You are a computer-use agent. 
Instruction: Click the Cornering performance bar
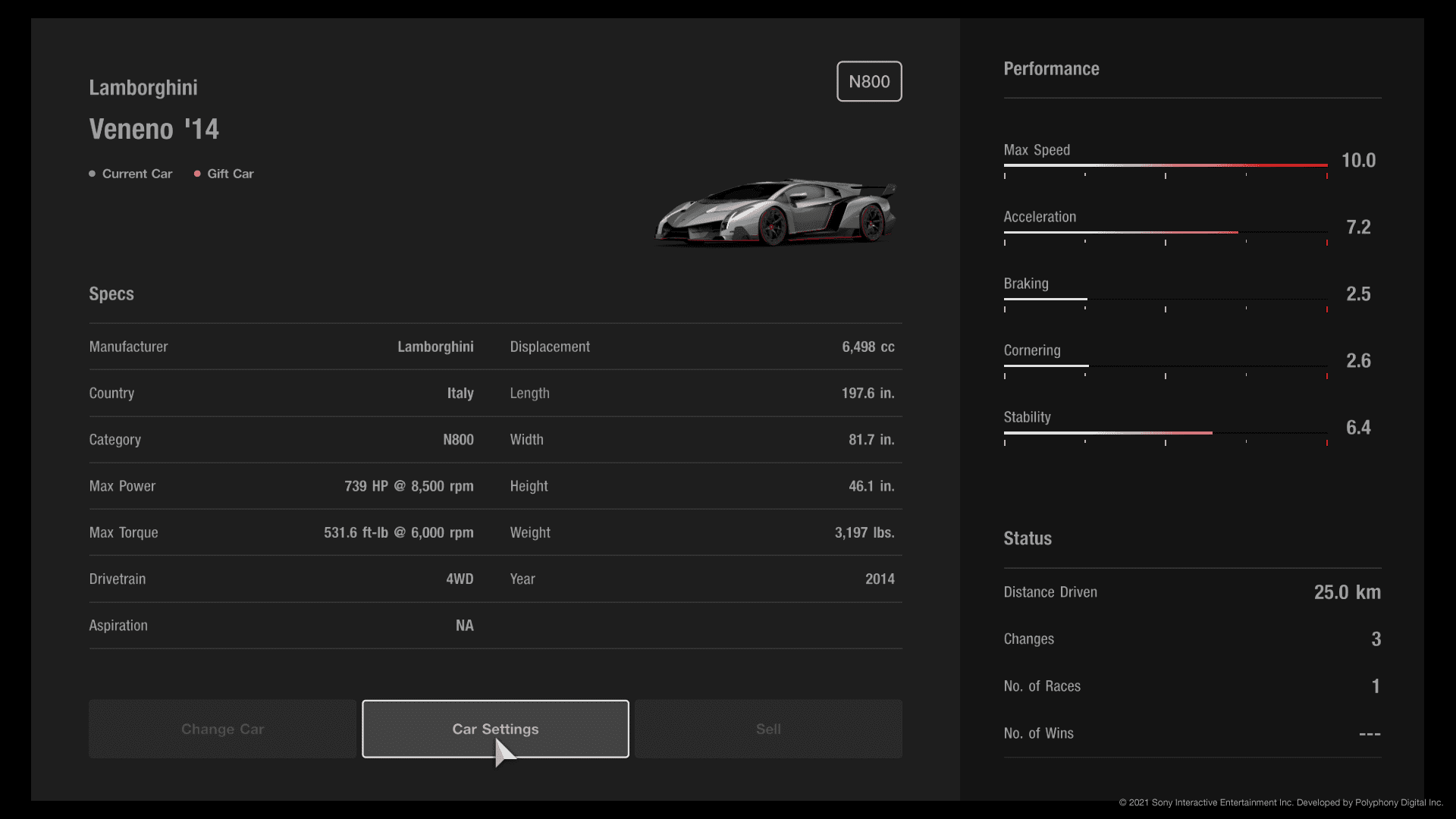(x=1166, y=366)
